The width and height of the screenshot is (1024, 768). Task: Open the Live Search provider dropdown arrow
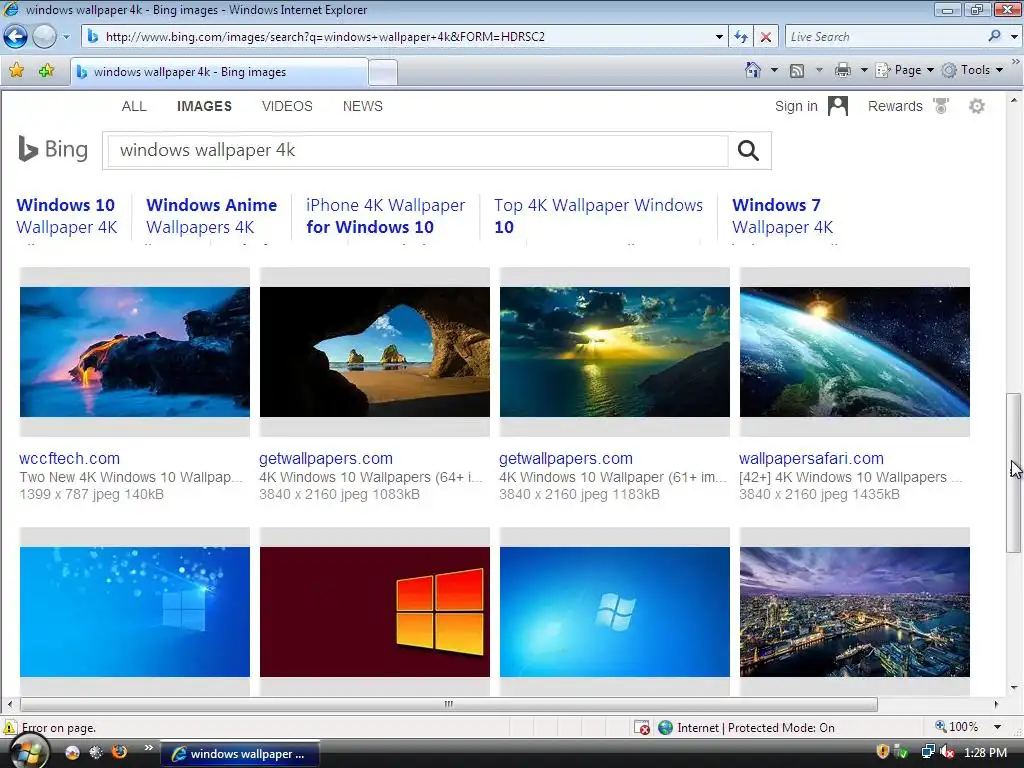click(x=1014, y=37)
